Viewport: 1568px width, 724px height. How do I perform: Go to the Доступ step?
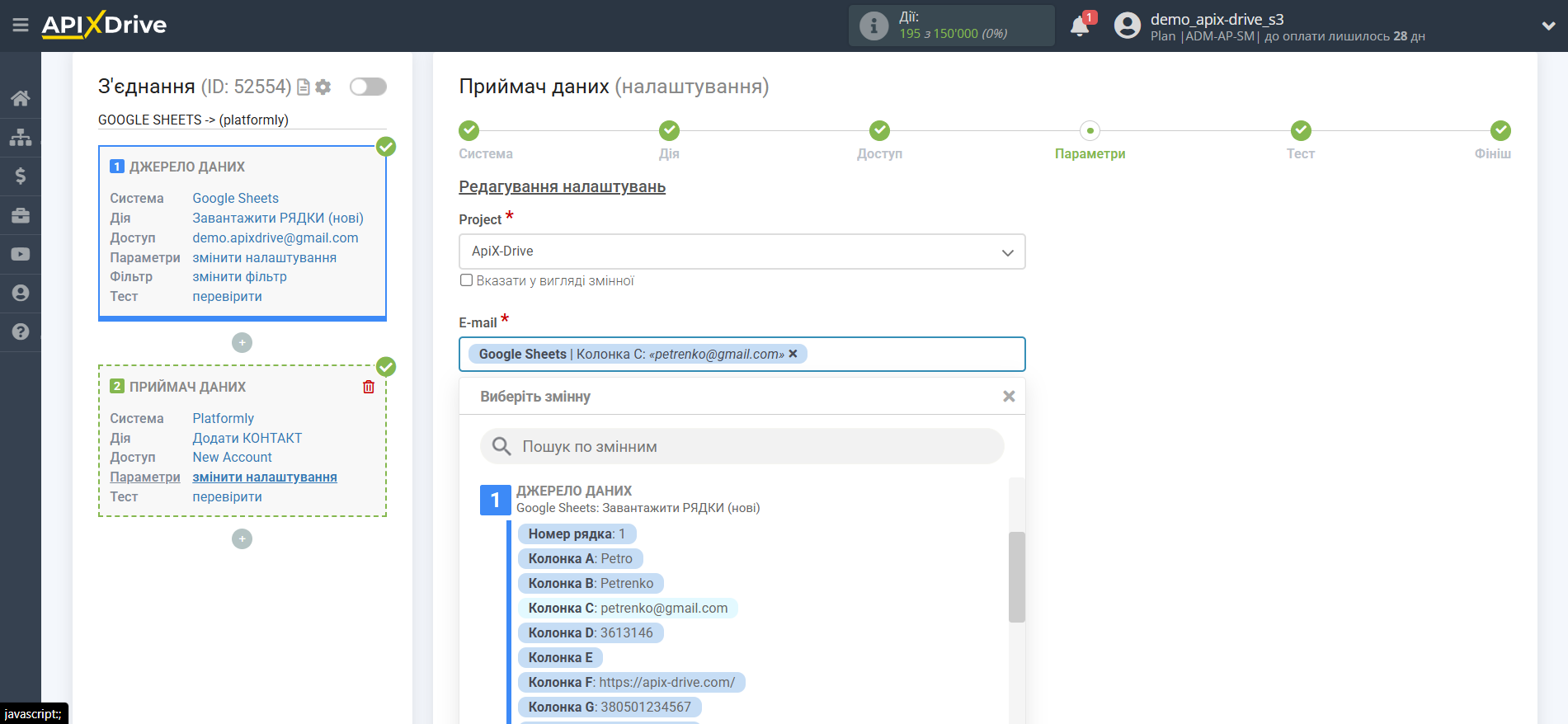click(879, 130)
